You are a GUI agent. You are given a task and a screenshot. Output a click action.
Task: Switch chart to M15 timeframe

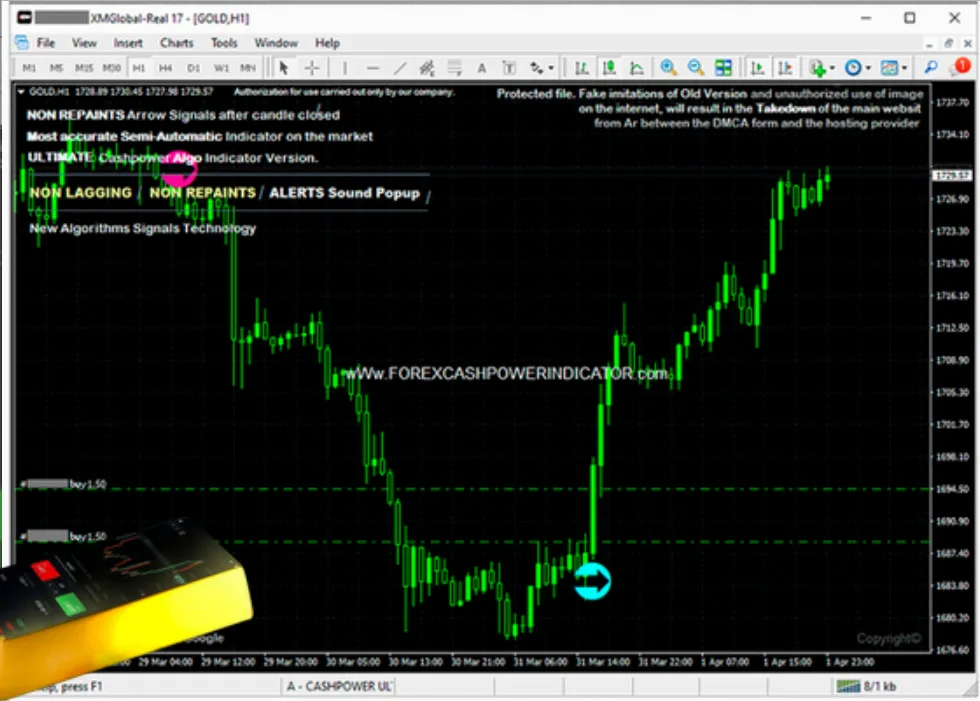82,67
